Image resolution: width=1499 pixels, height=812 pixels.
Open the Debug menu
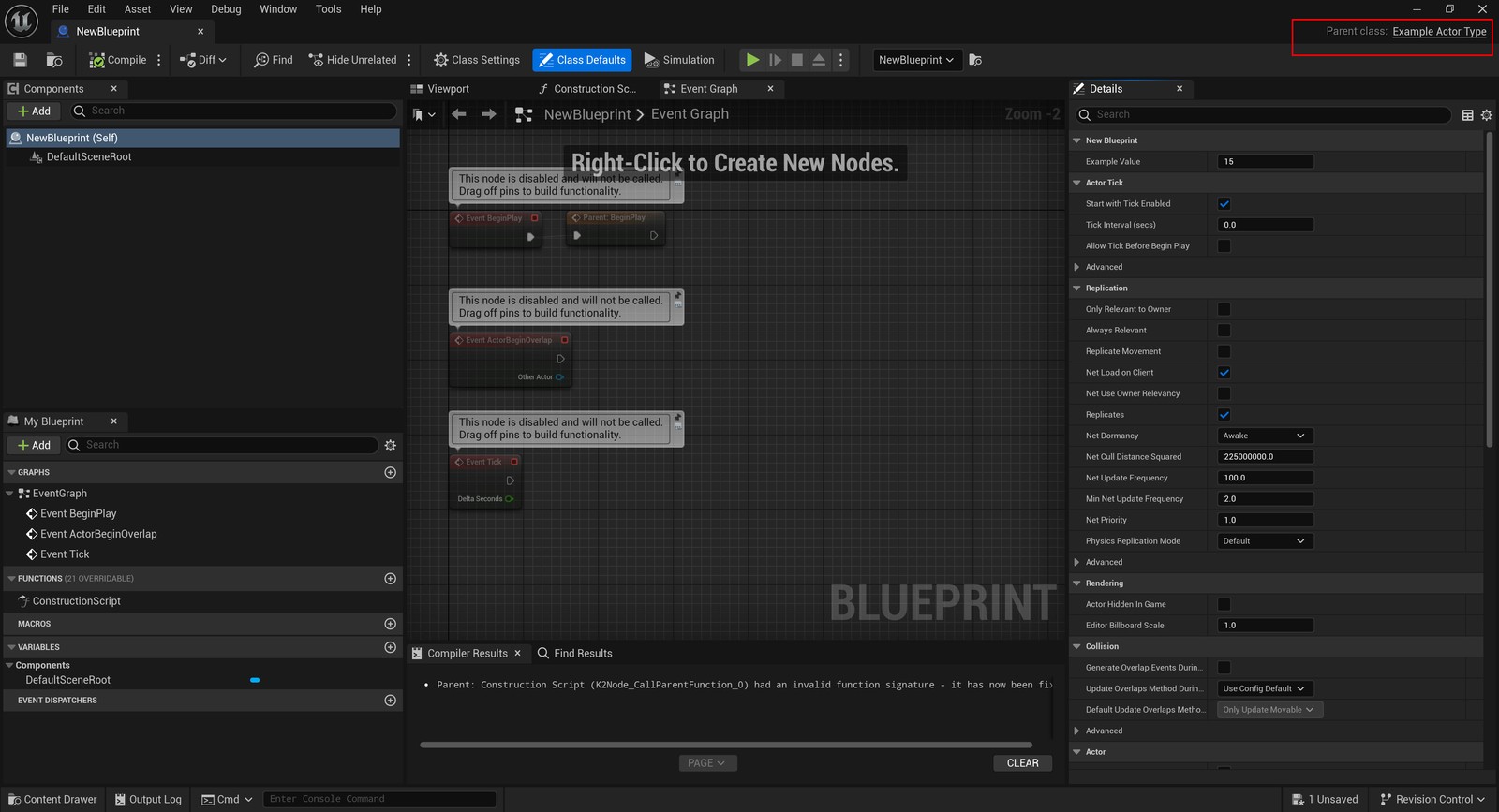[x=226, y=9]
